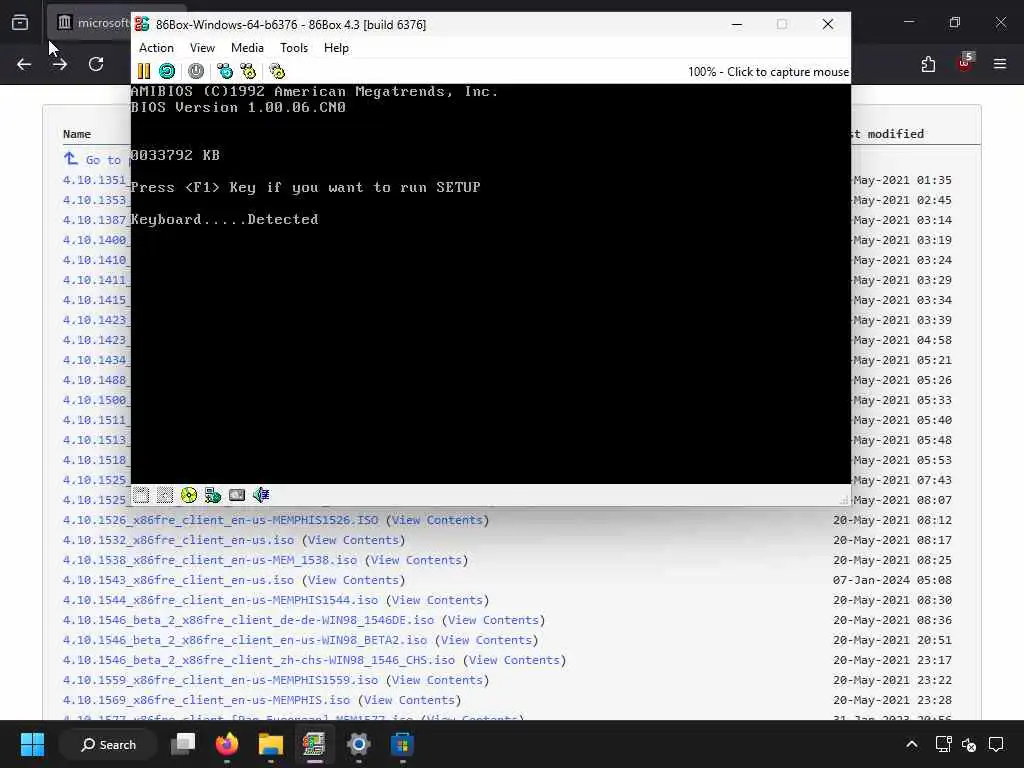The height and width of the screenshot is (768, 1024).
Task: Switch to the microsoft browser tab
Action: [91, 23]
